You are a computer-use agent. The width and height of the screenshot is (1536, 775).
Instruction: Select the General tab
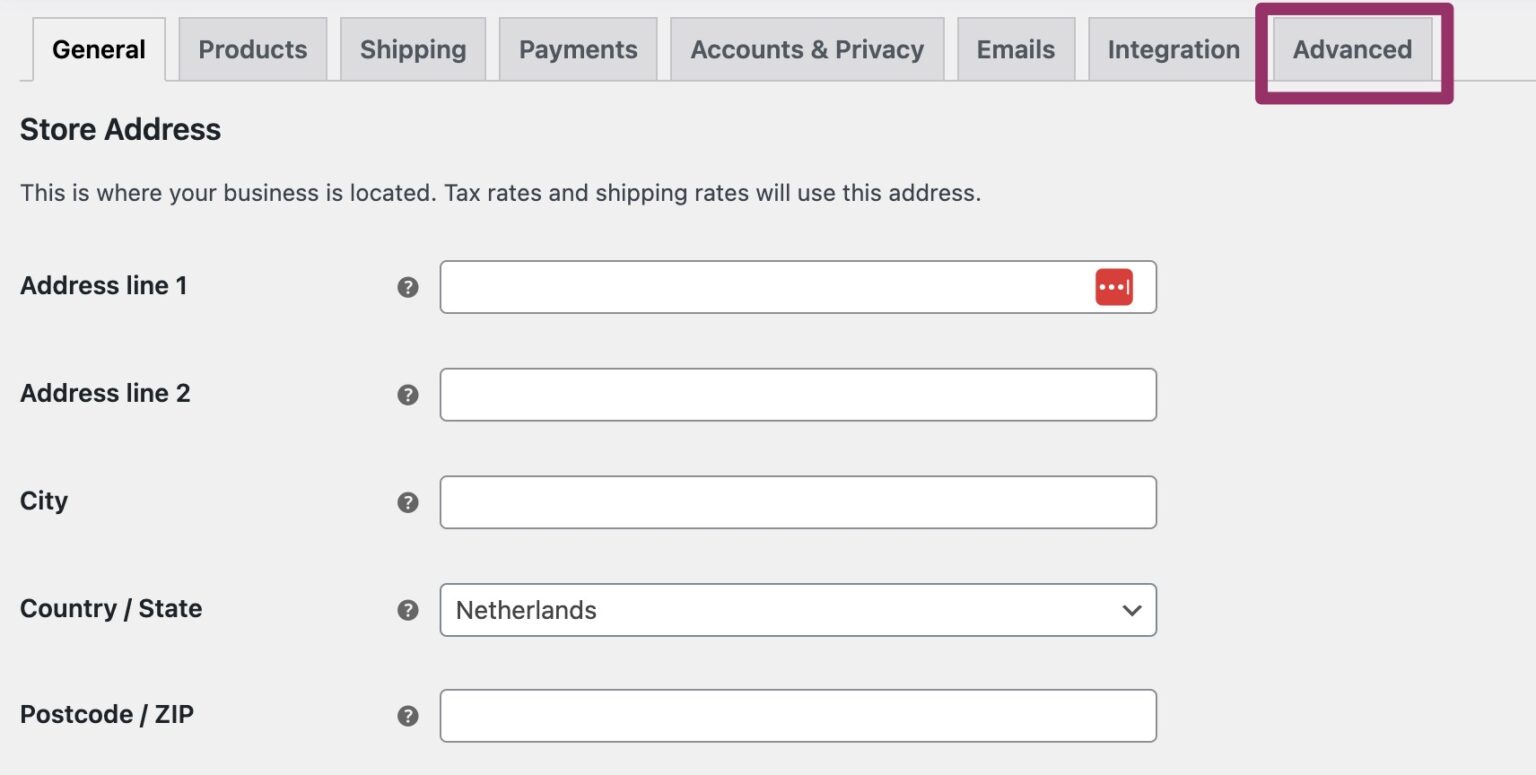[x=98, y=49]
